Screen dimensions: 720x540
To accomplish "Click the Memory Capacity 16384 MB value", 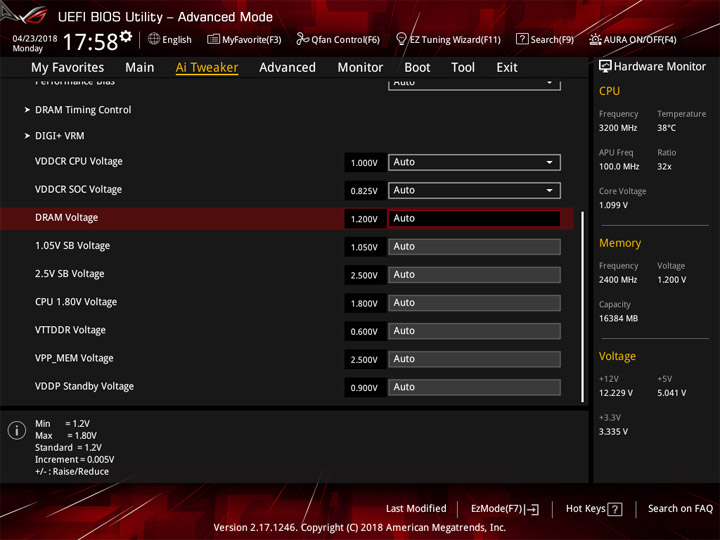I will [x=618, y=318].
